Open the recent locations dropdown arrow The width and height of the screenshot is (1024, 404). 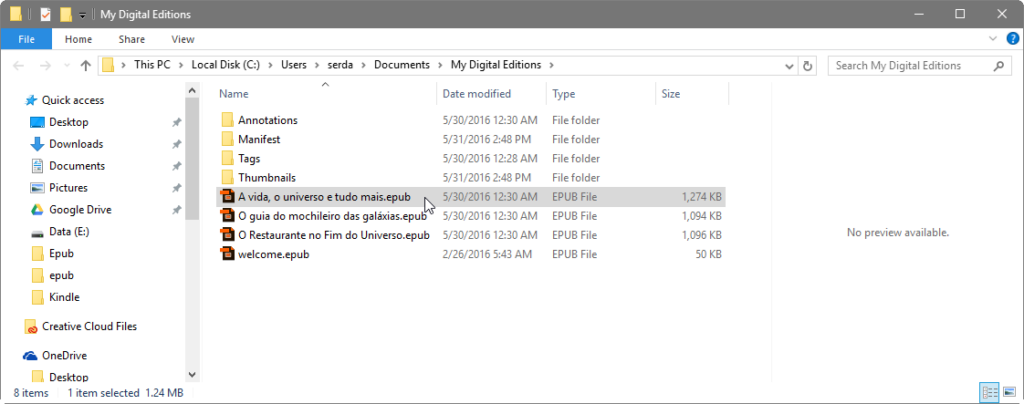pos(66,65)
